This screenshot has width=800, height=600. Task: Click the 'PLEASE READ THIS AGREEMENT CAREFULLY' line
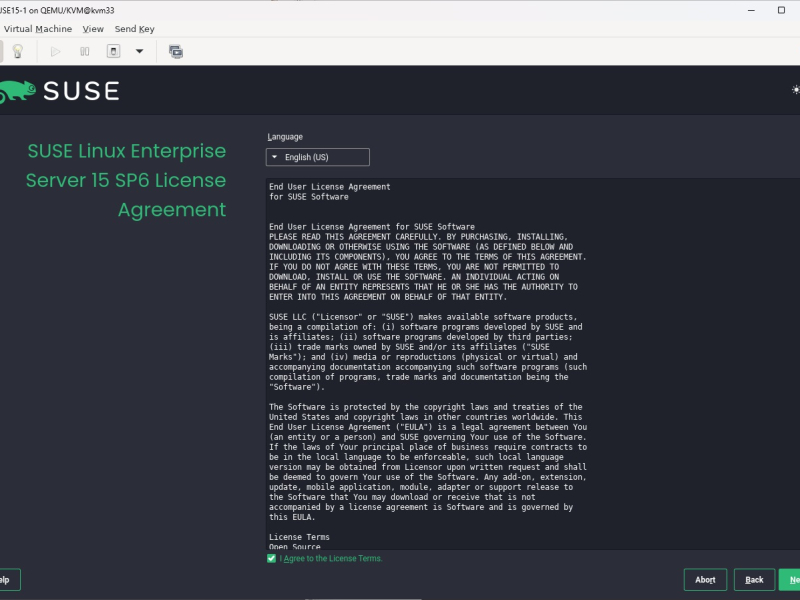[x=418, y=237]
